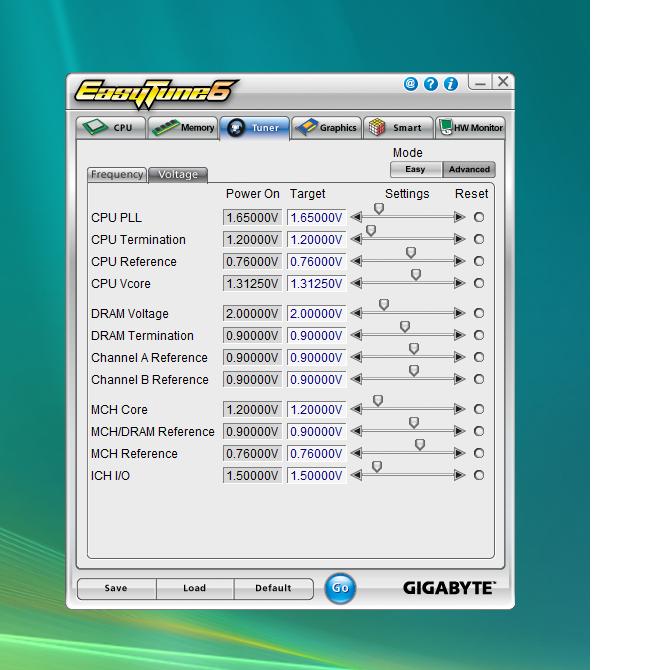
Task: Click the CPU Vcore slider thumb
Action: coord(416,274)
